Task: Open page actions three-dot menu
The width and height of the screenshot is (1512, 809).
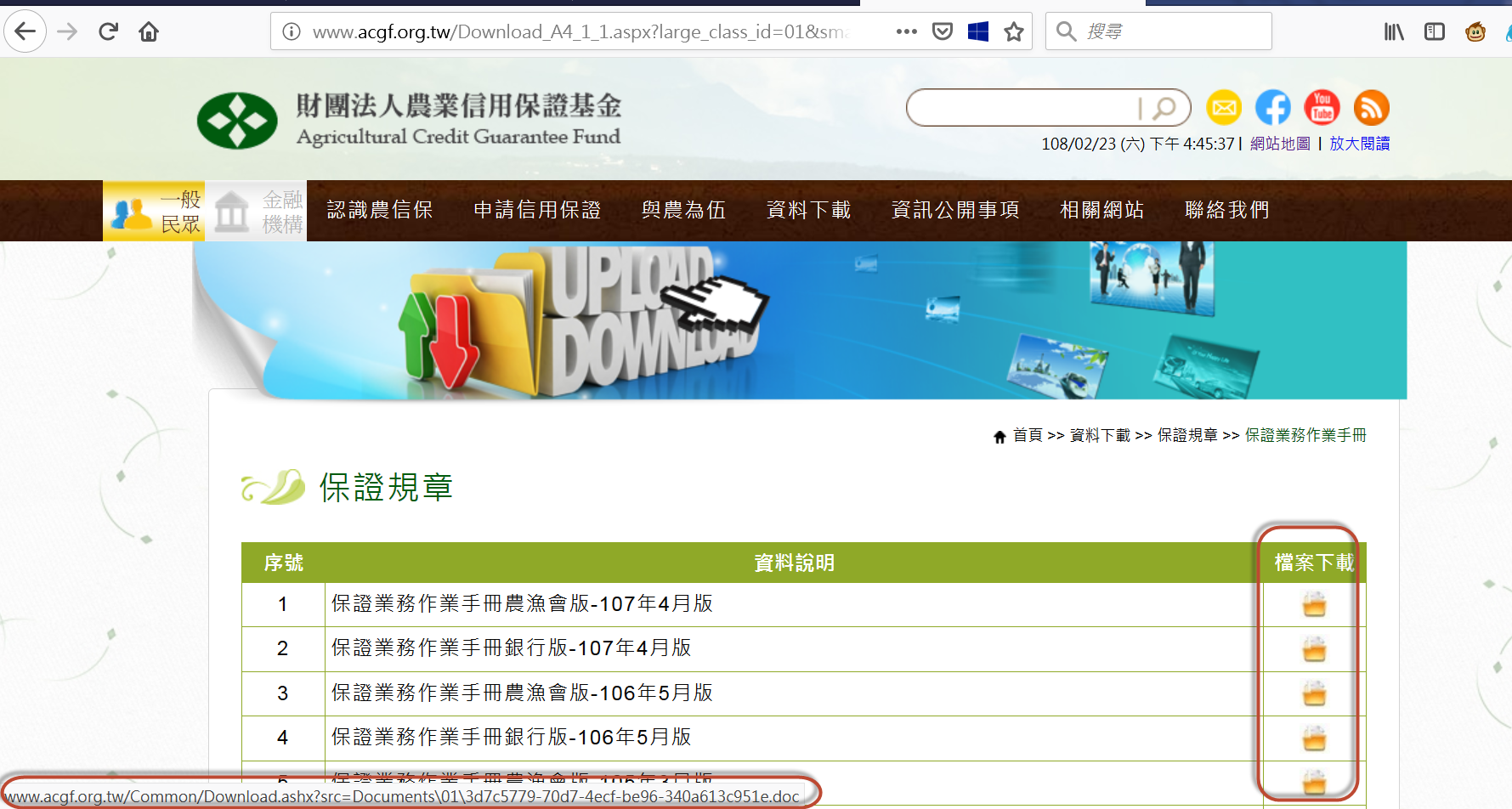Action: [907, 31]
